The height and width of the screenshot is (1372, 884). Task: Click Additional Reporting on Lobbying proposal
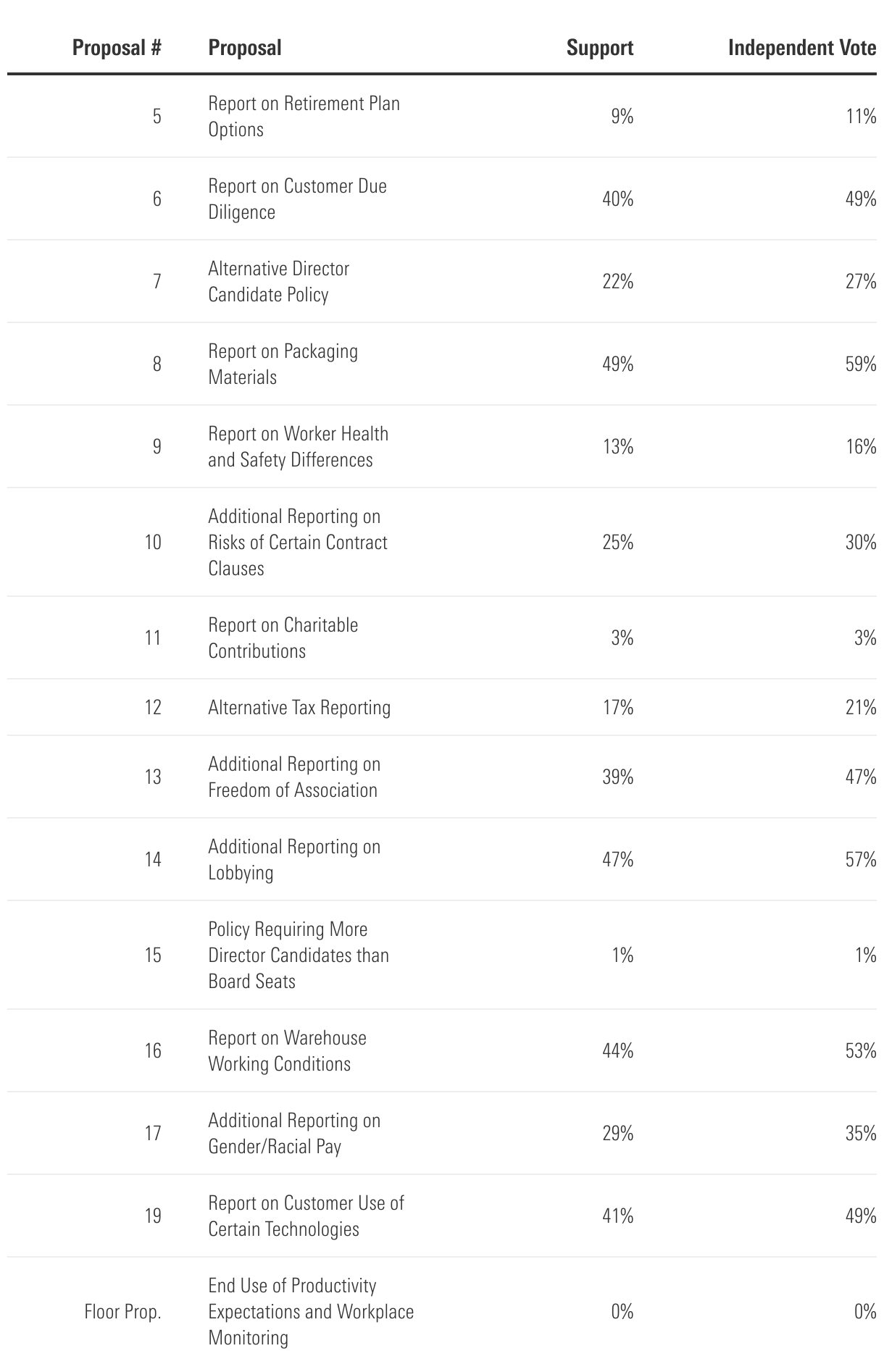[x=294, y=860]
